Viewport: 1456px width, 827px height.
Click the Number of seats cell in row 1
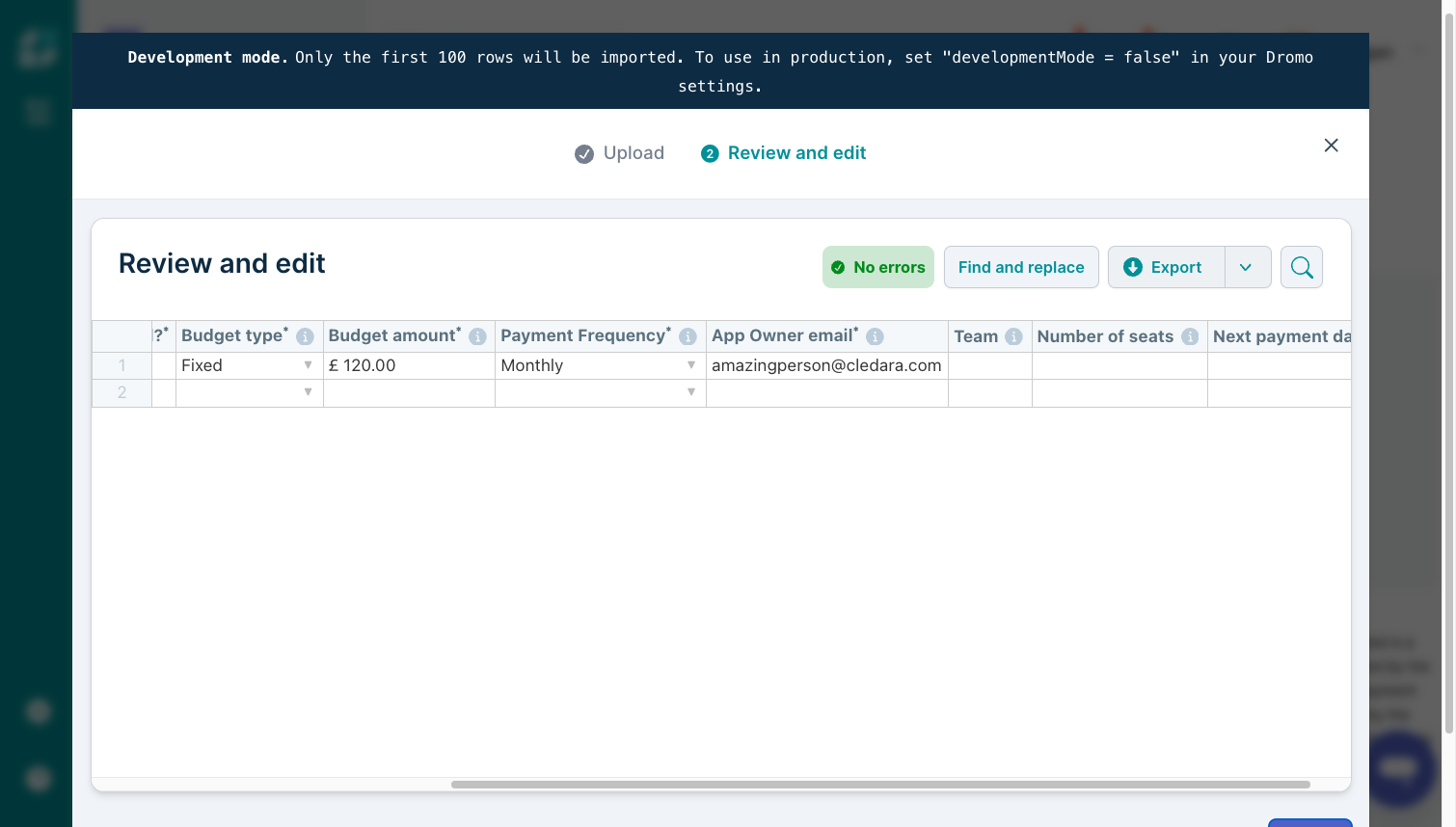click(x=1119, y=365)
